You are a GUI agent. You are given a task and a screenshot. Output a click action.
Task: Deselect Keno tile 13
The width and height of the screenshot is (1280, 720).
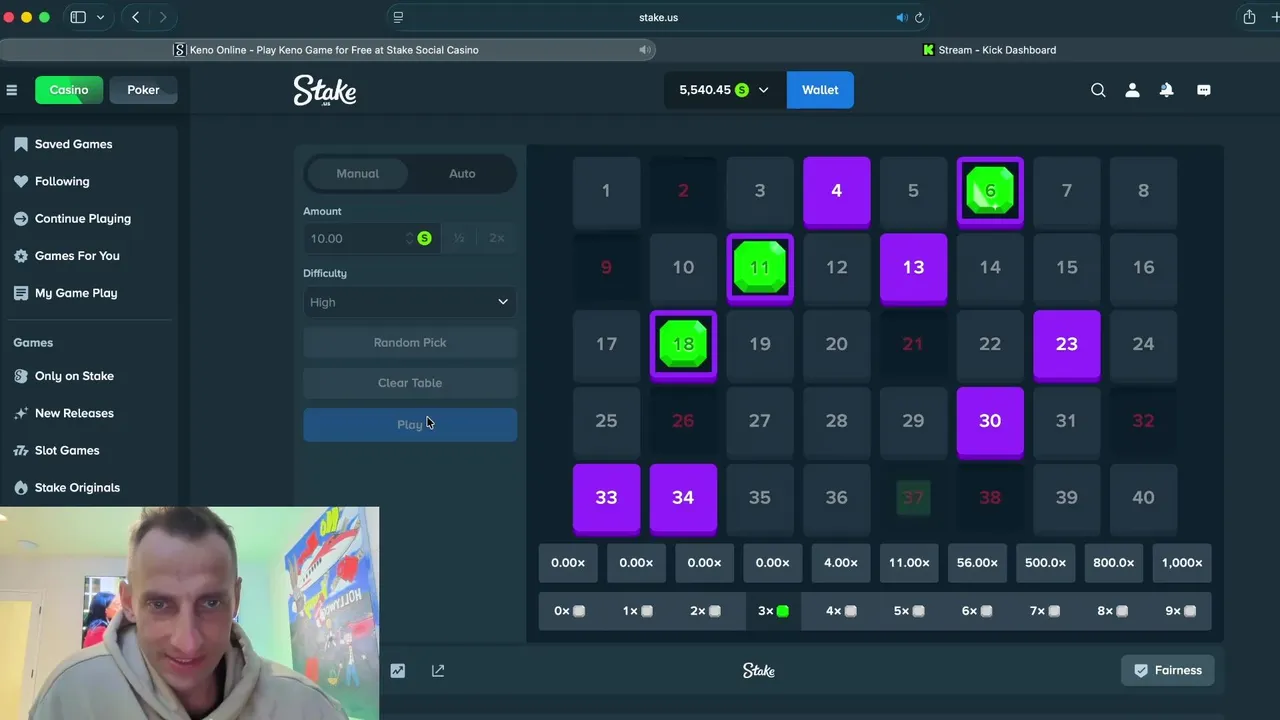tap(913, 268)
